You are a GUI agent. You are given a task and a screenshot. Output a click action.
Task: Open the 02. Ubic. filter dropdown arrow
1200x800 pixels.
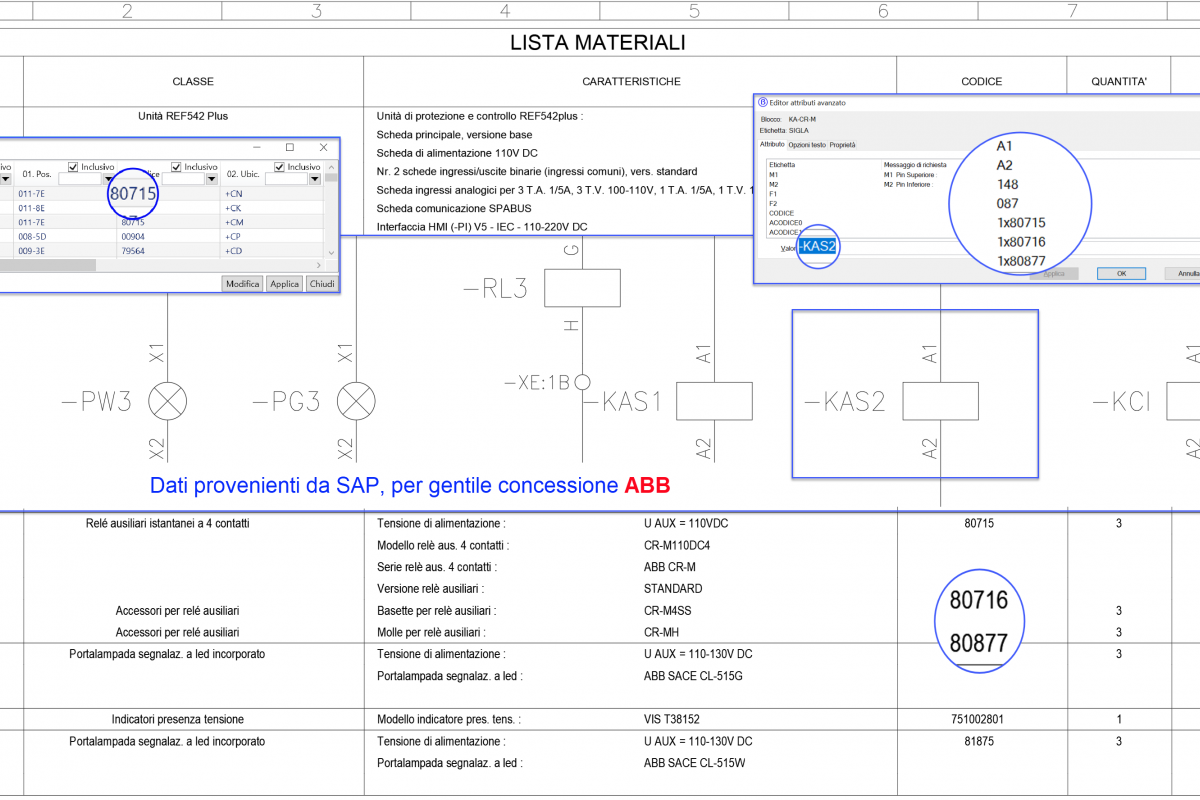(315, 180)
